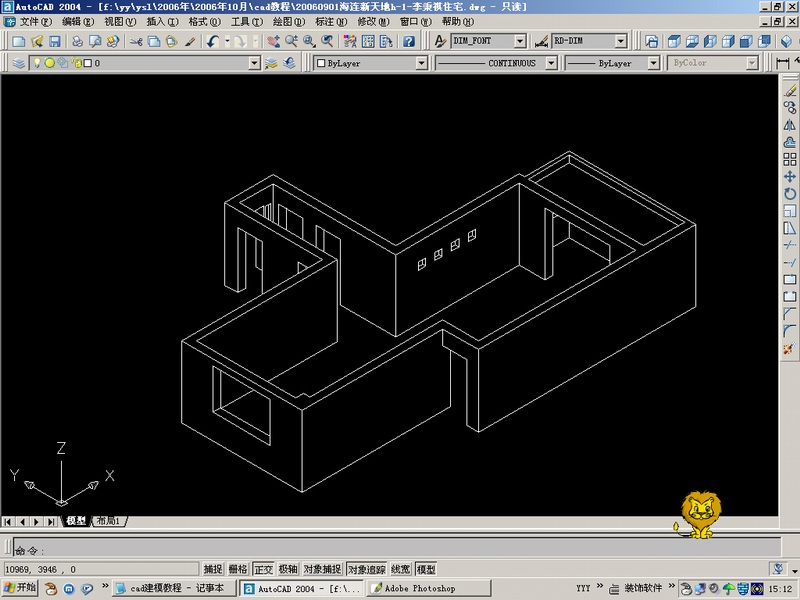Click the Undo arrow icon
Viewport: 800px width, 600px height.
click(213, 41)
